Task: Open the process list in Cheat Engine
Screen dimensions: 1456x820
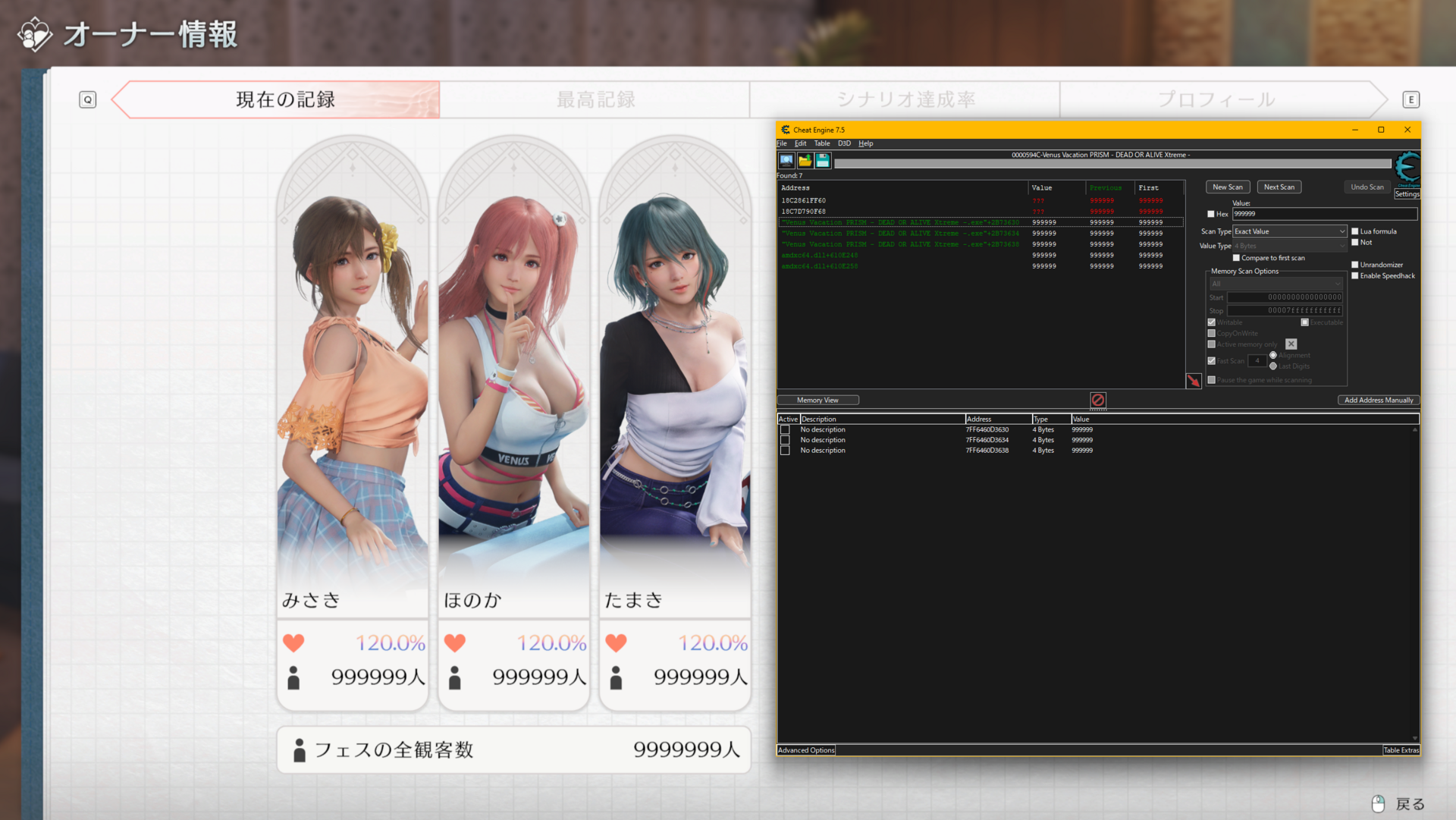Action: coord(786,160)
